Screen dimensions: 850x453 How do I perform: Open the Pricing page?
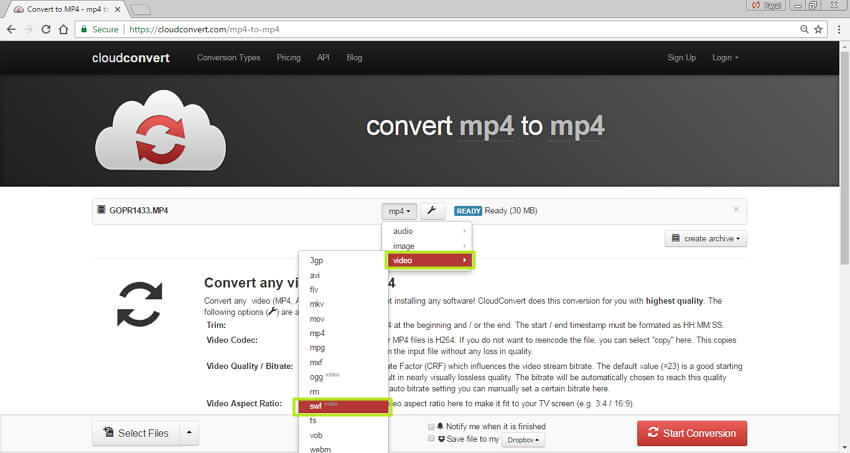coord(288,57)
